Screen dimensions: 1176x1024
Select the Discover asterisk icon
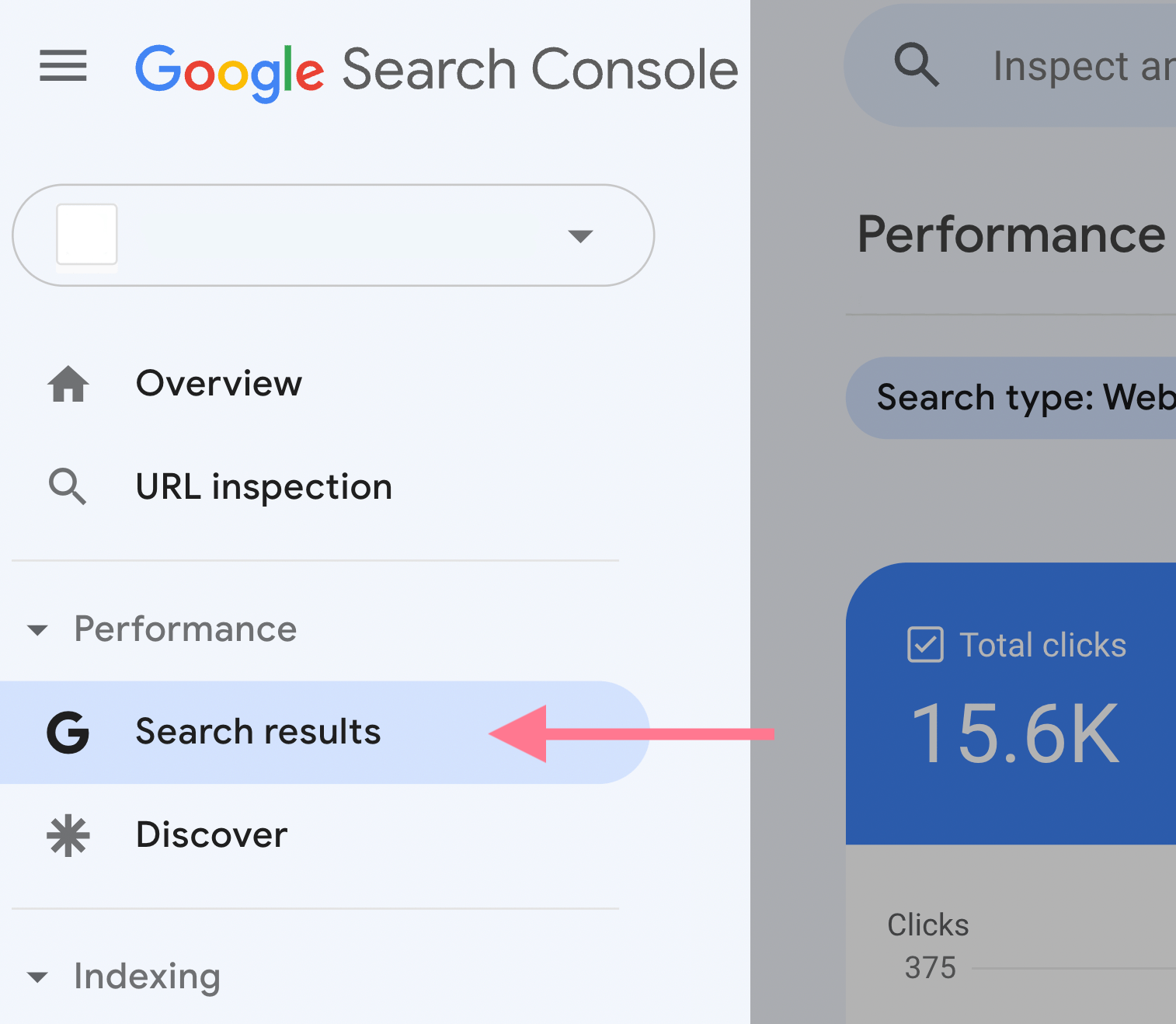tap(68, 835)
